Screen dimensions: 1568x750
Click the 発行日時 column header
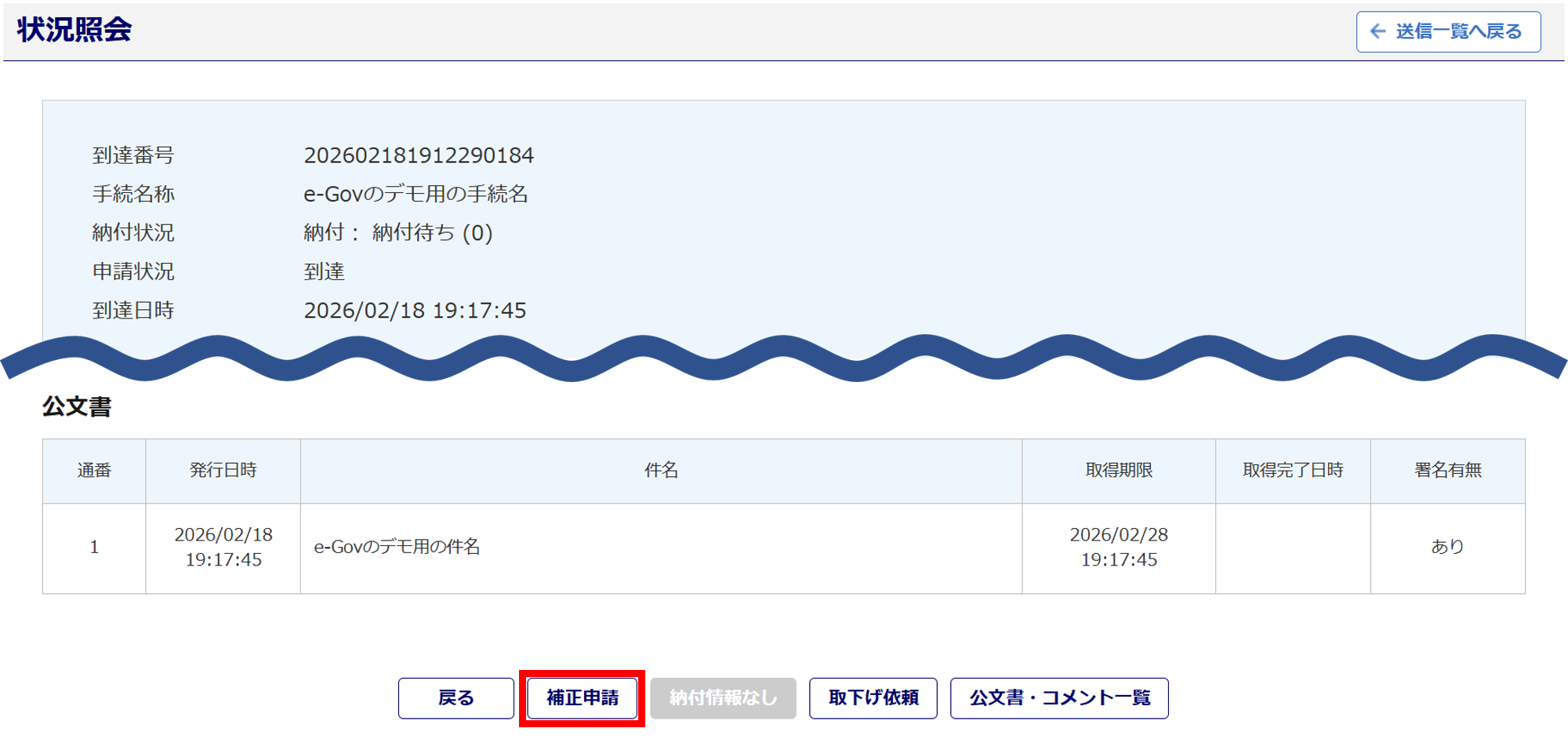[223, 470]
